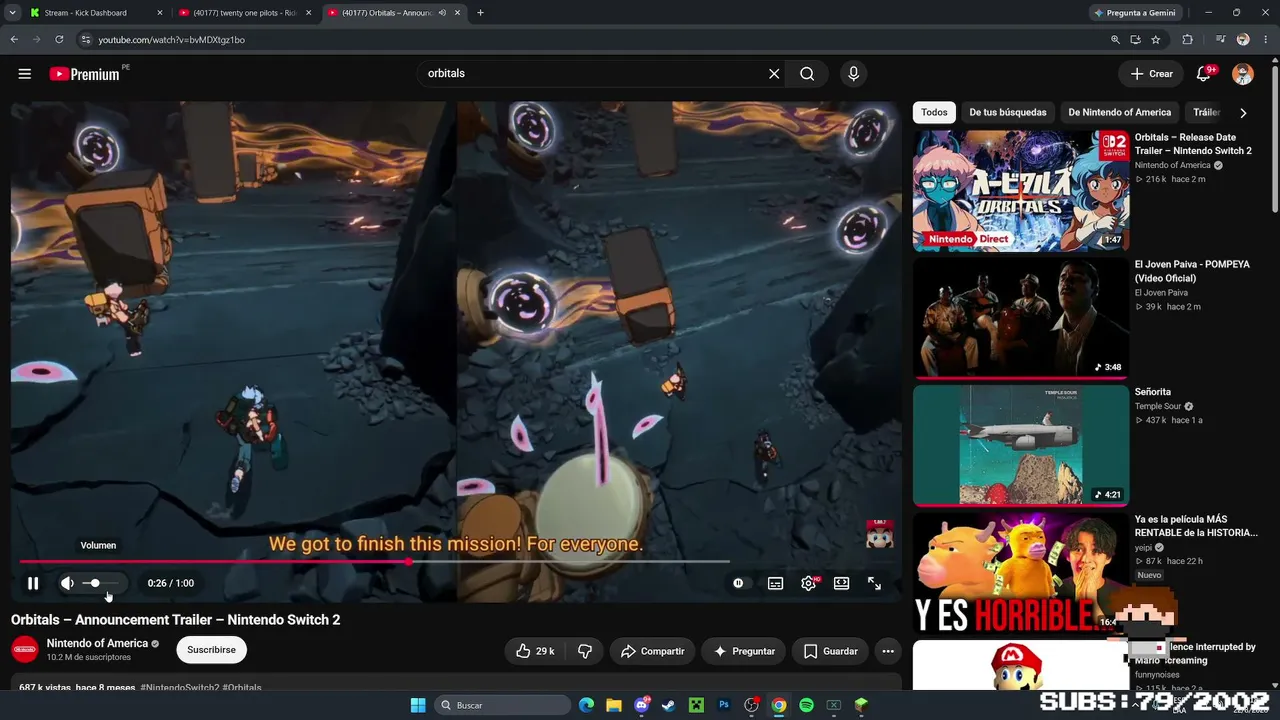Viewport: 1280px width, 720px height.
Task: Click Pregunta a Gemini button
Action: [x=1135, y=13]
